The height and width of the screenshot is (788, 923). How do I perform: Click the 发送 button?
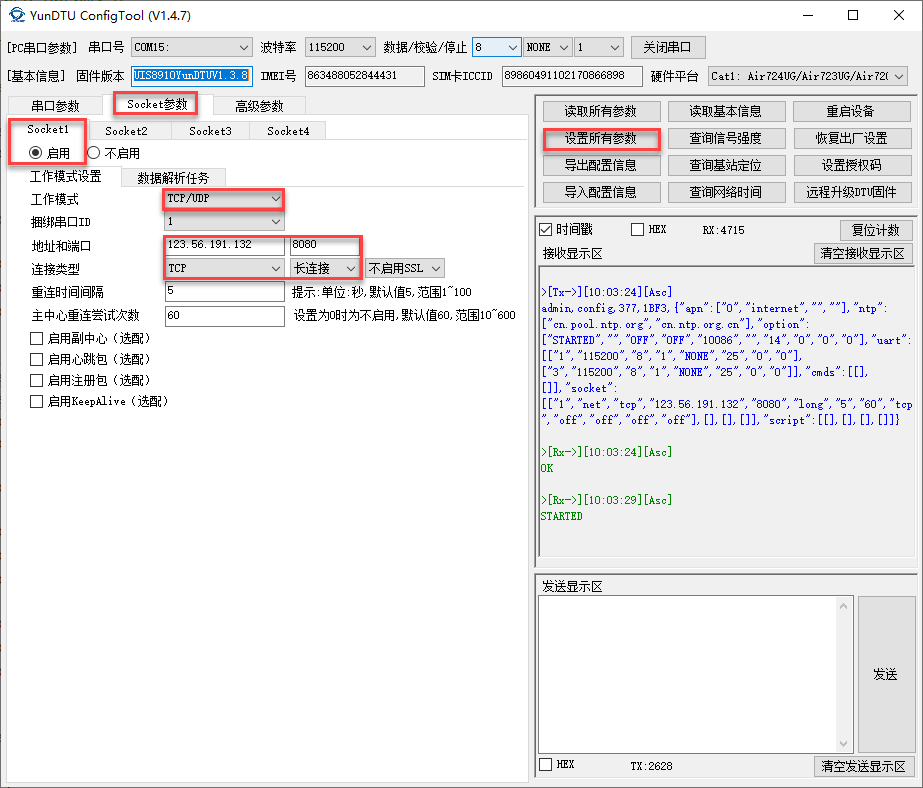click(886, 674)
